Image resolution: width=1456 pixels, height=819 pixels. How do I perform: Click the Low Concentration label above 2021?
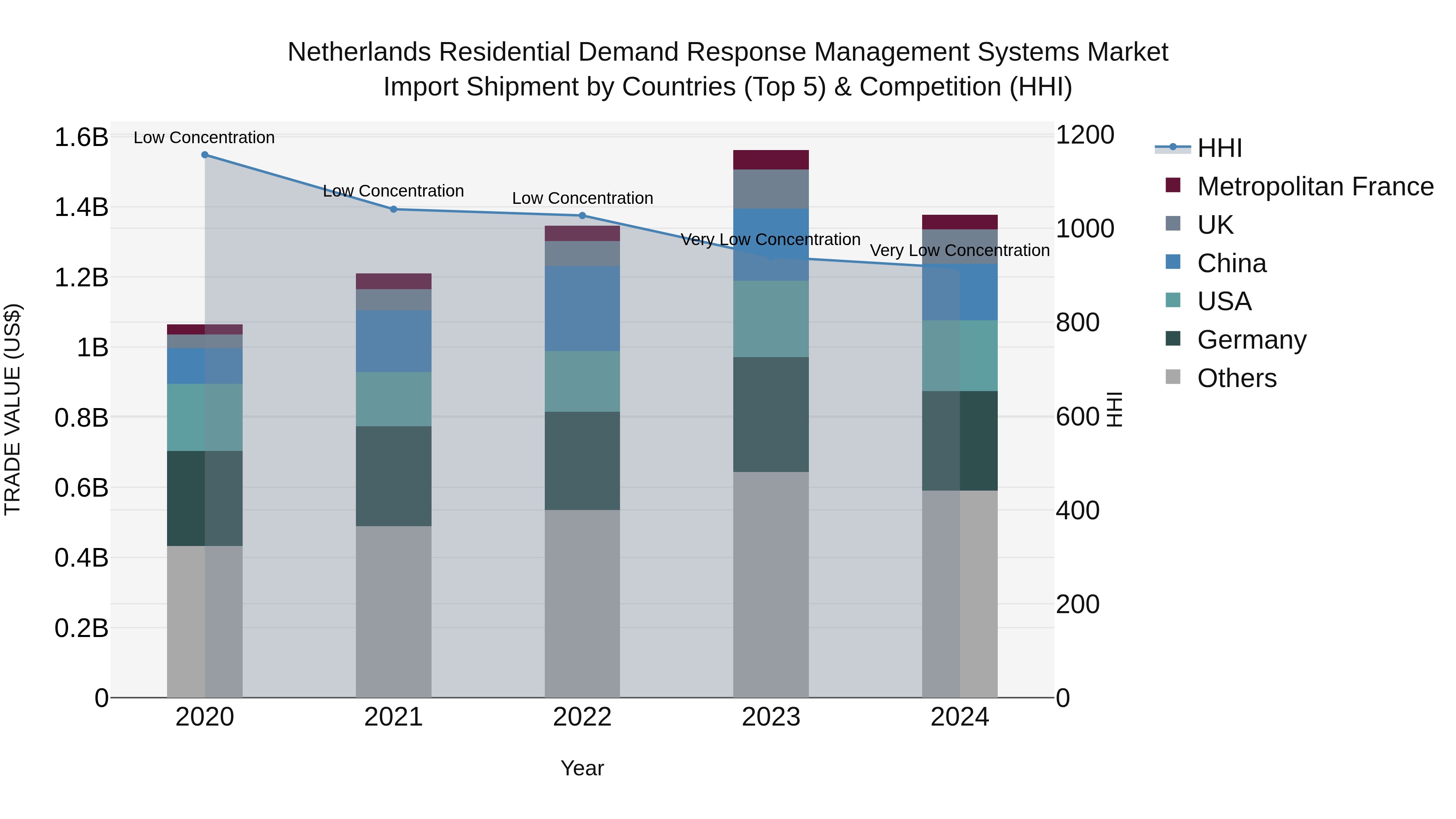click(x=394, y=191)
